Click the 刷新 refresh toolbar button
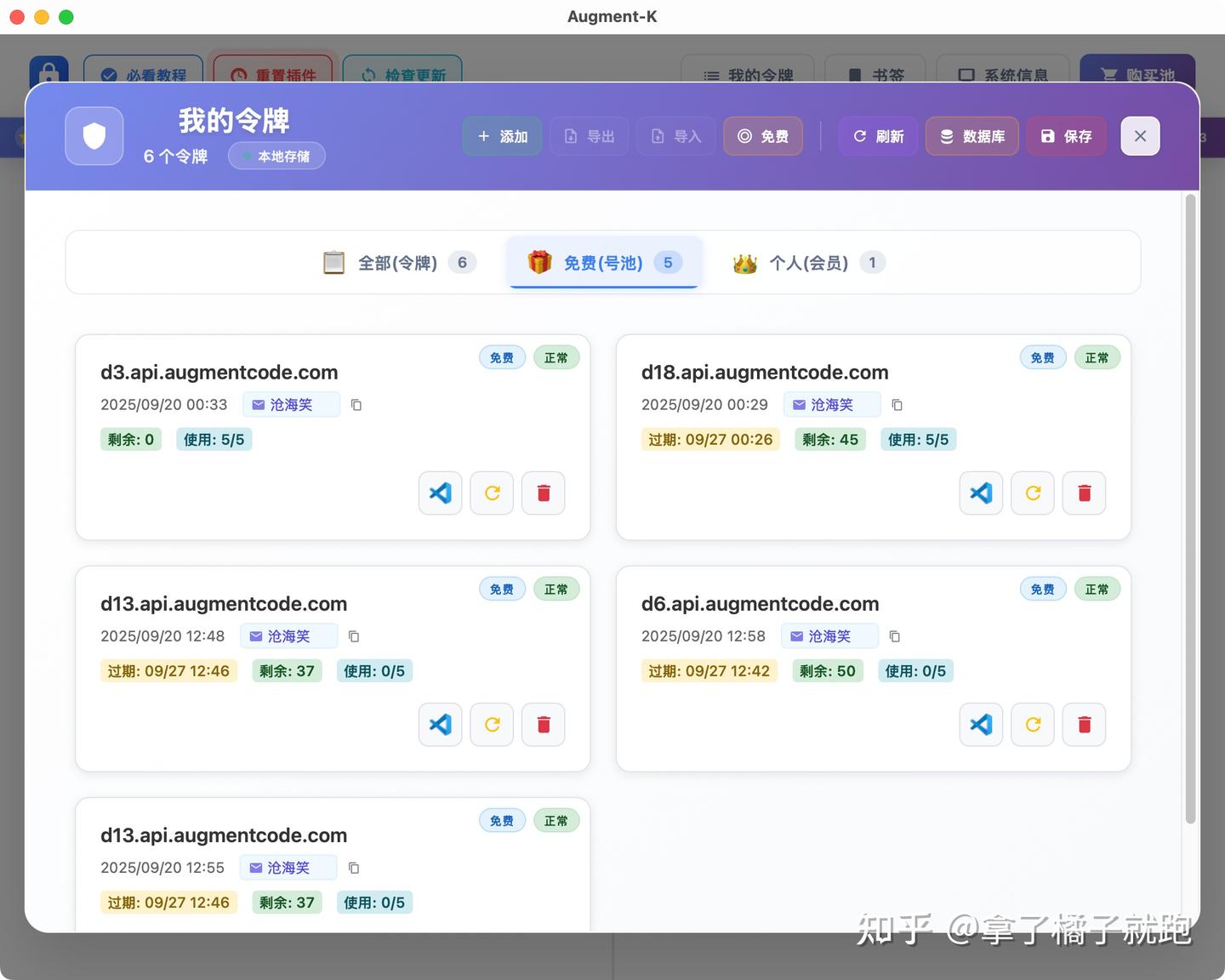Viewport: 1225px width, 980px height. pos(877,135)
